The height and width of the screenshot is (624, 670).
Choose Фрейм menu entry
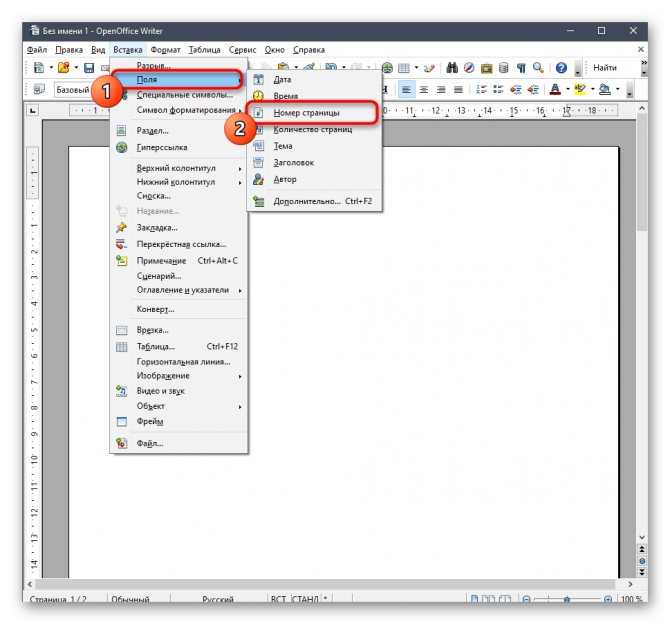179,422
